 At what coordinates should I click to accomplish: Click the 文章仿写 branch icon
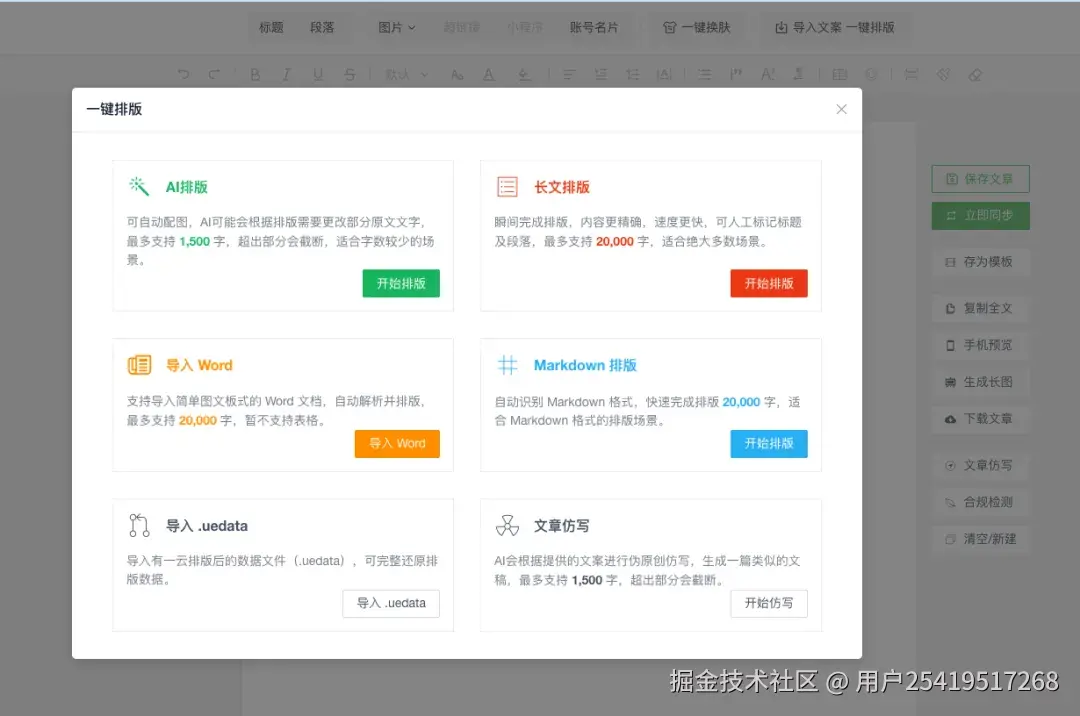[x=508, y=525]
